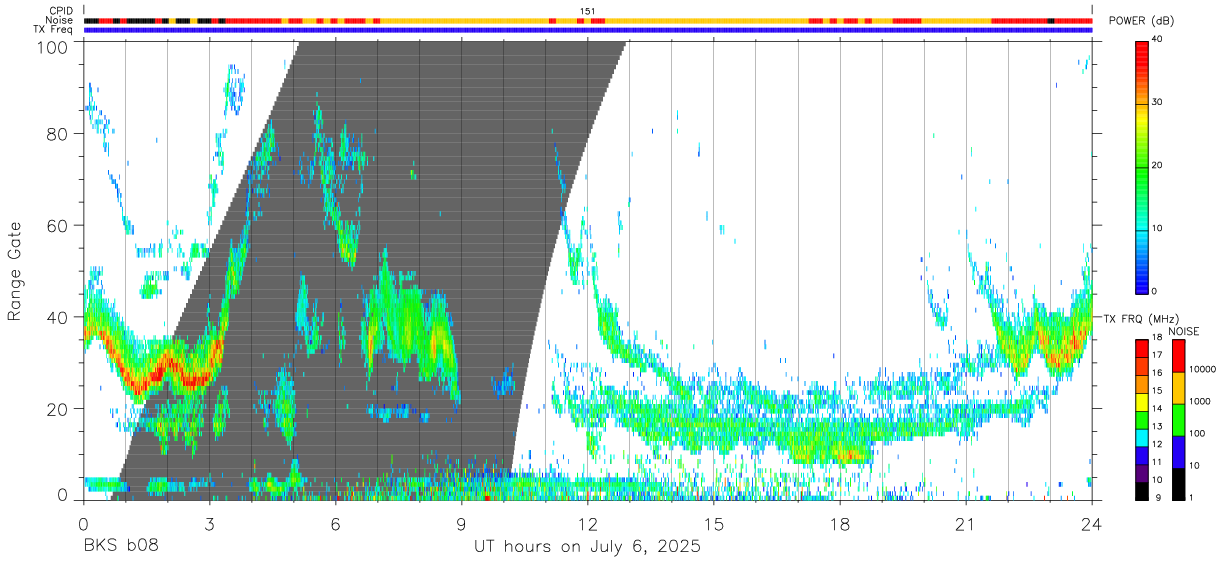The height and width of the screenshot is (567, 1228).
Task: Click the Noise indicator strip
Action: (x=588, y=20)
